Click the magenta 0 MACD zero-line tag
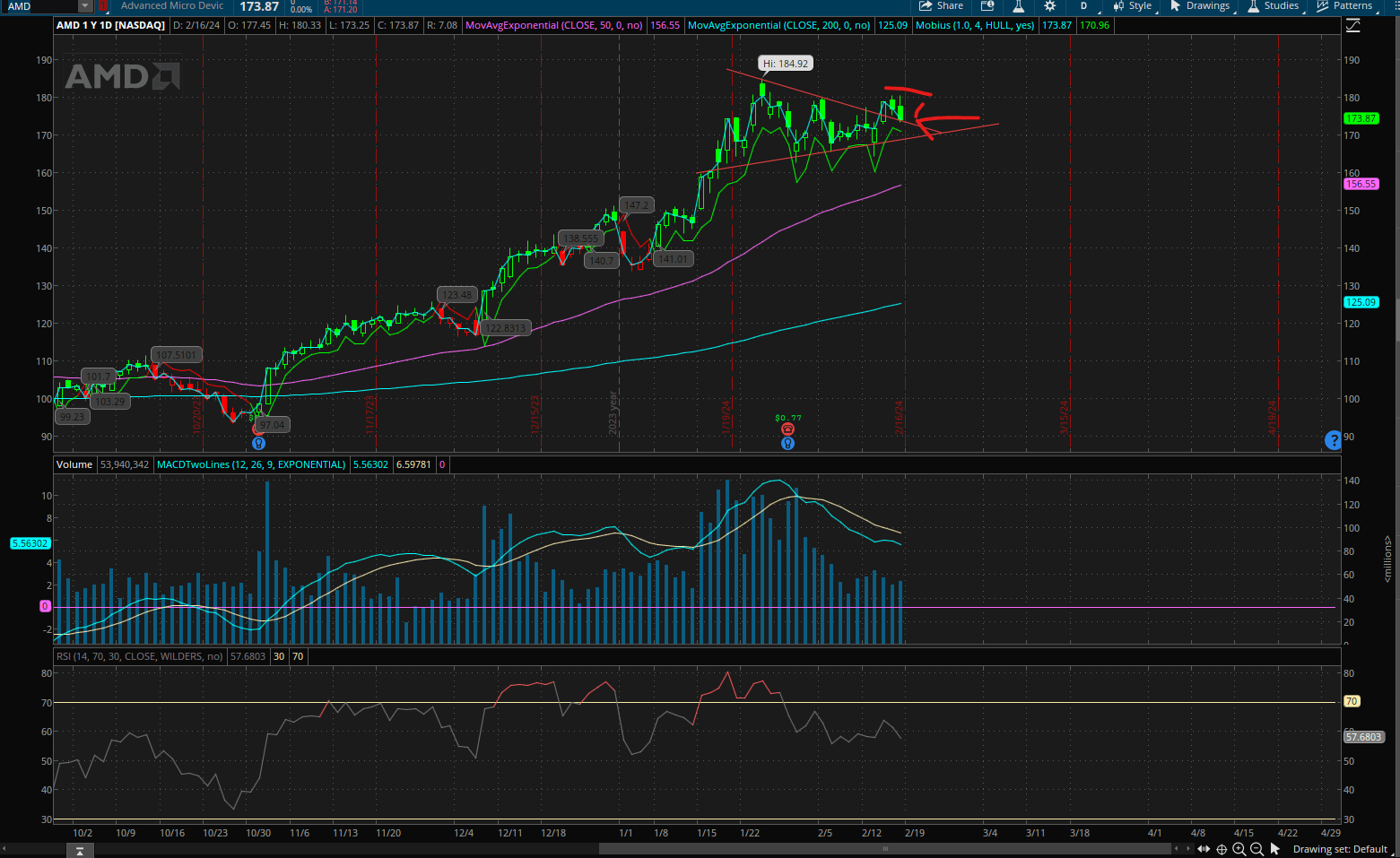1400x858 pixels. [45, 606]
